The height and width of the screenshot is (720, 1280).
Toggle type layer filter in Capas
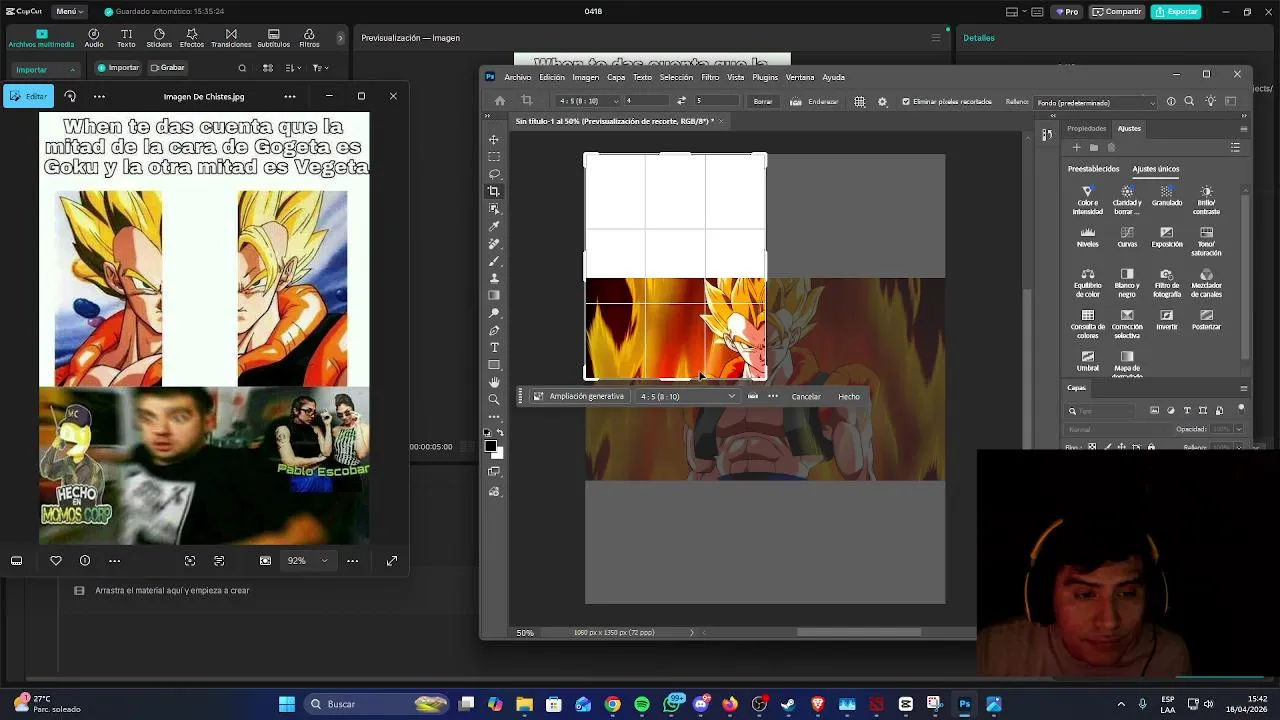click(1187, 410)
